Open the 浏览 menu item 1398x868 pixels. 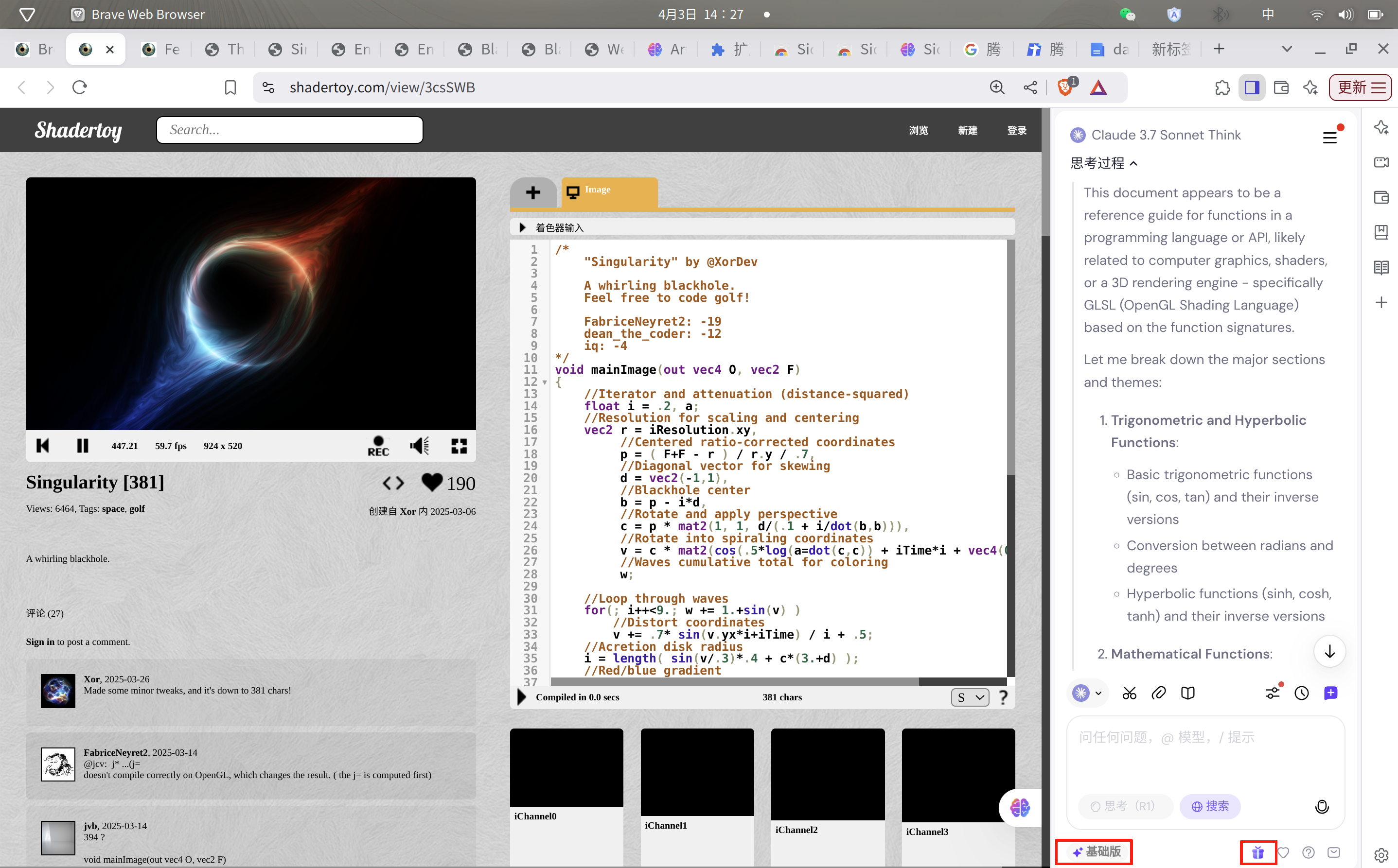tap(918, 130)
